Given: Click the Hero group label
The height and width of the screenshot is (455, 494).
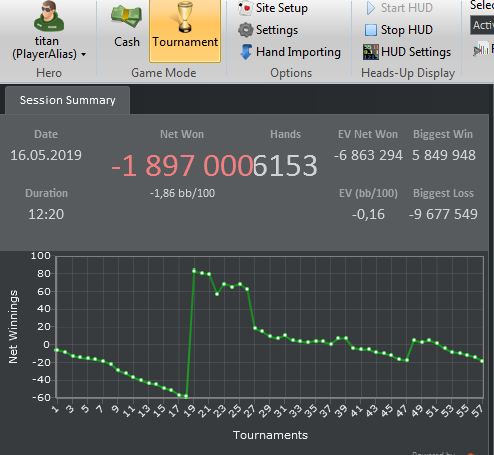Looking at the screenshot, I should pyautogui.click(x=49, y=73).
